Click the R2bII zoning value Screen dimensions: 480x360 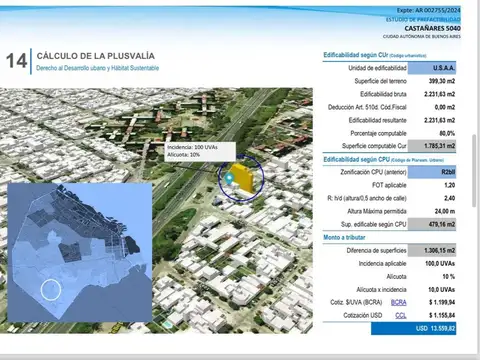432,172
